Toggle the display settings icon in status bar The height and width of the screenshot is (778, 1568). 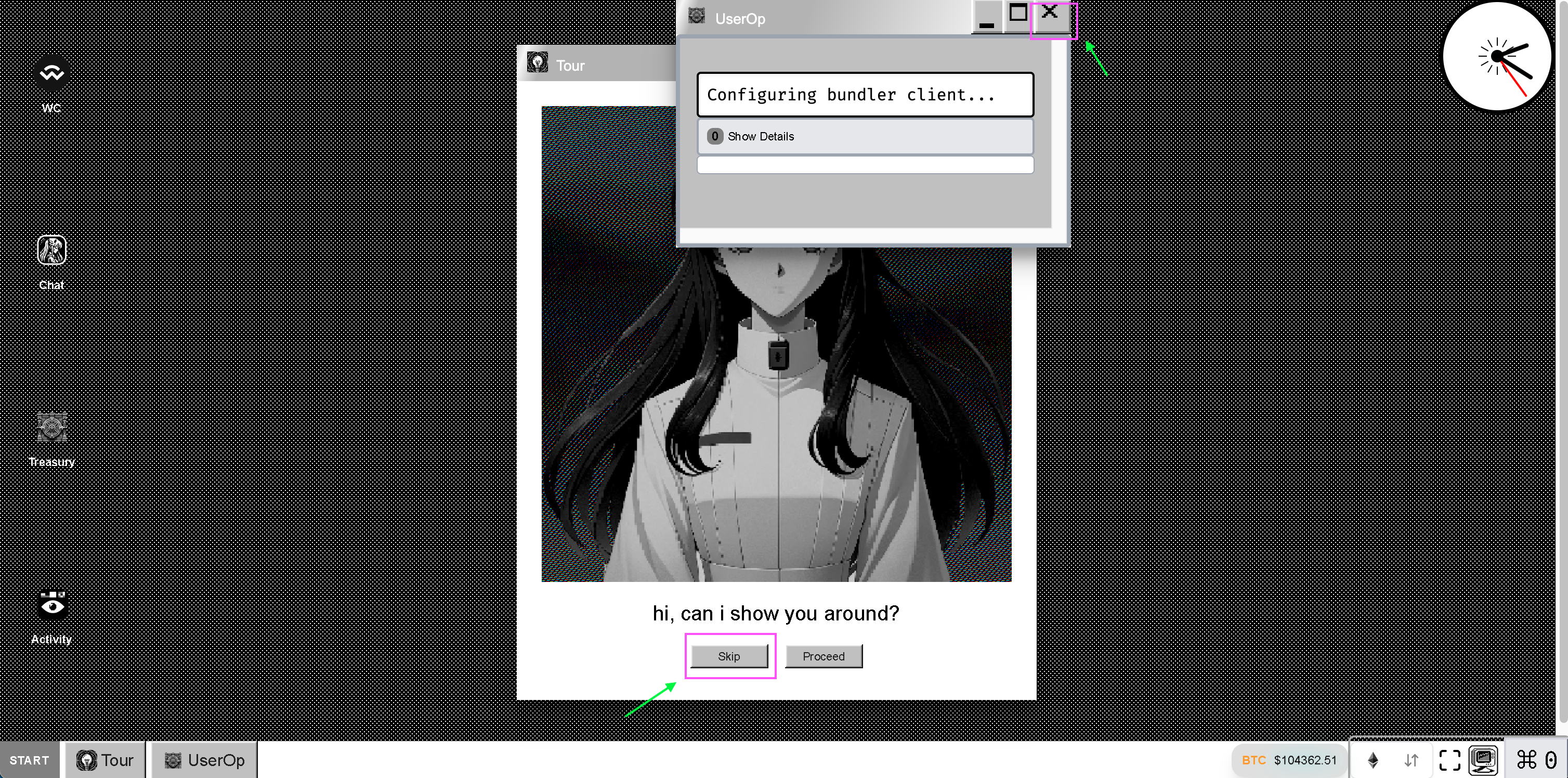click(1483, 760)
